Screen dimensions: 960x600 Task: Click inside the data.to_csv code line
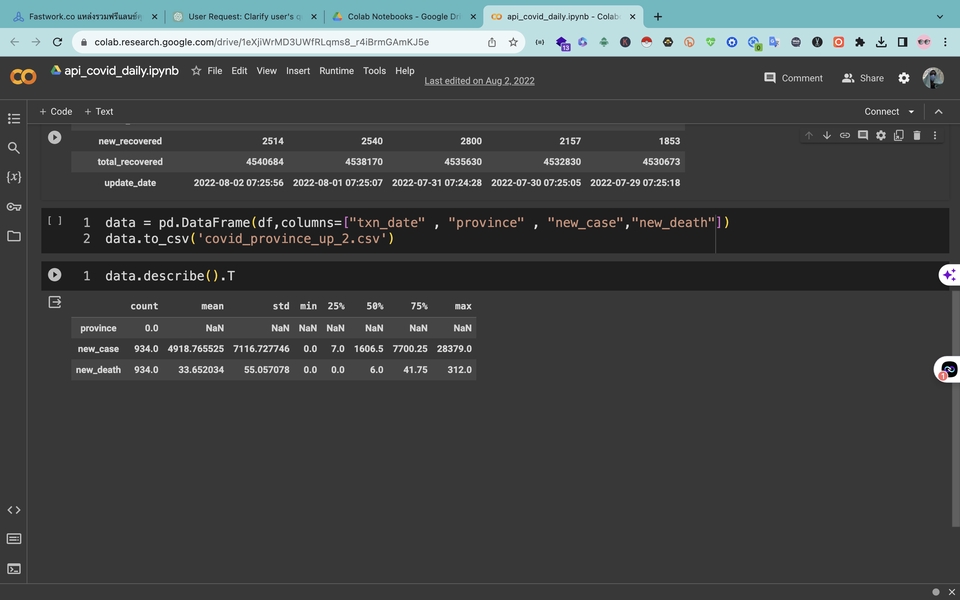pos(250,239)
